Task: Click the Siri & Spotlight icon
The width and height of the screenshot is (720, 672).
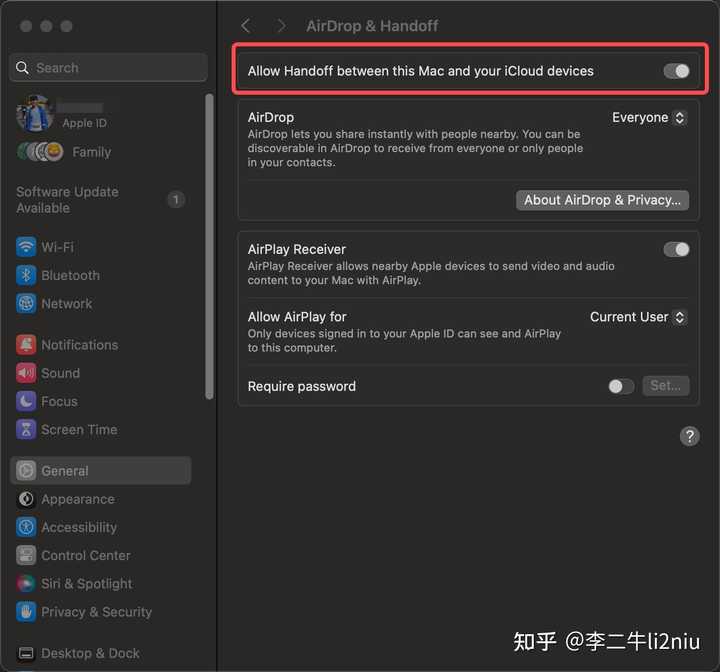Action: coord(26,584)
